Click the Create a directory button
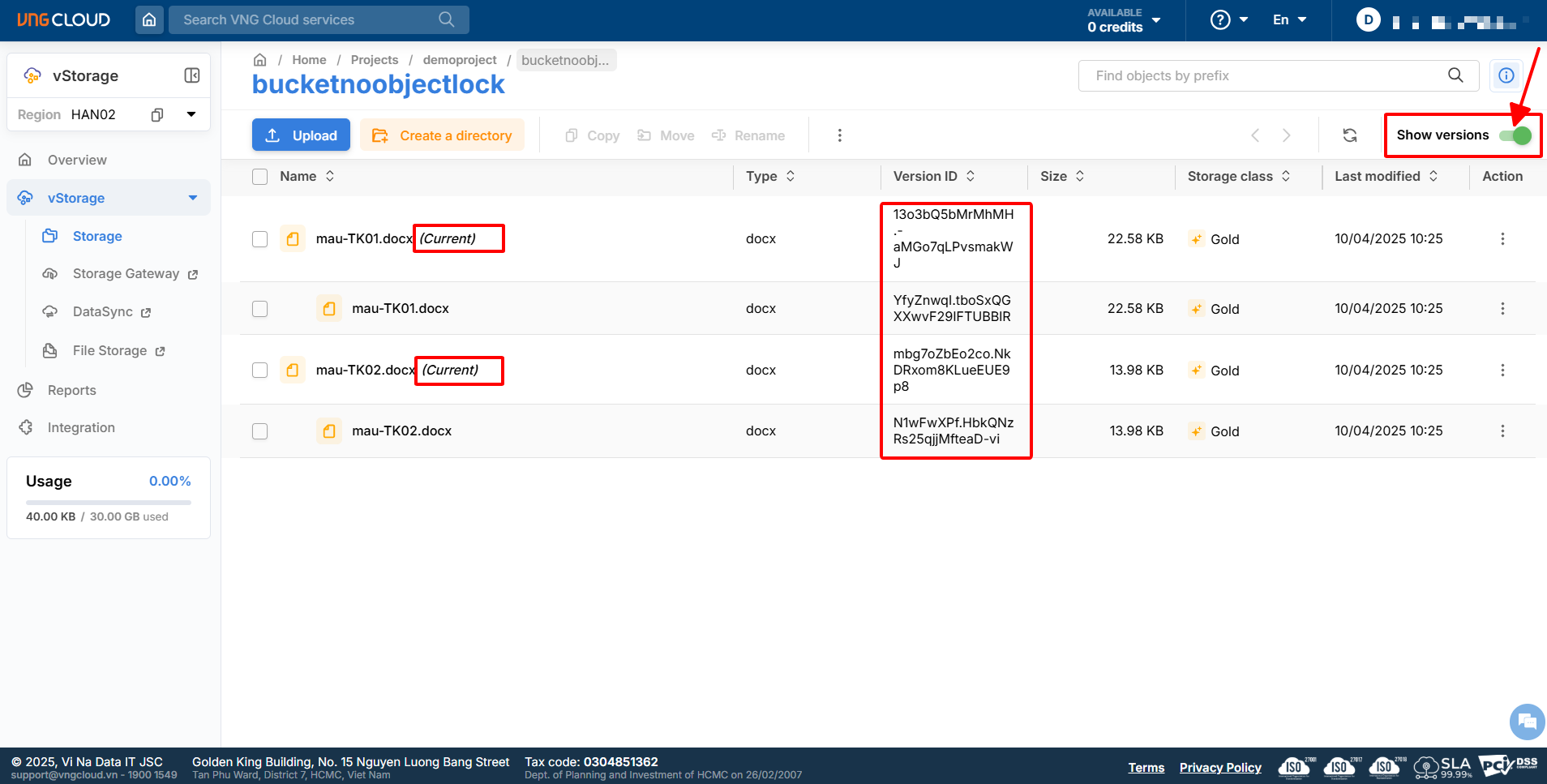The height and width of the screenshot is (784, 1547). click(x=442, y=135)
